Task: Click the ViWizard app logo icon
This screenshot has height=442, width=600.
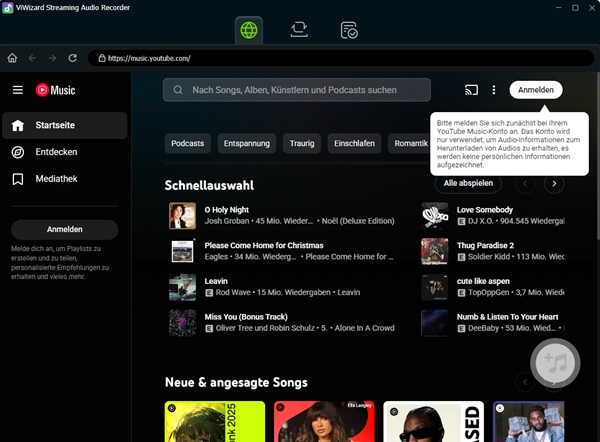Action: click(7, 8)
